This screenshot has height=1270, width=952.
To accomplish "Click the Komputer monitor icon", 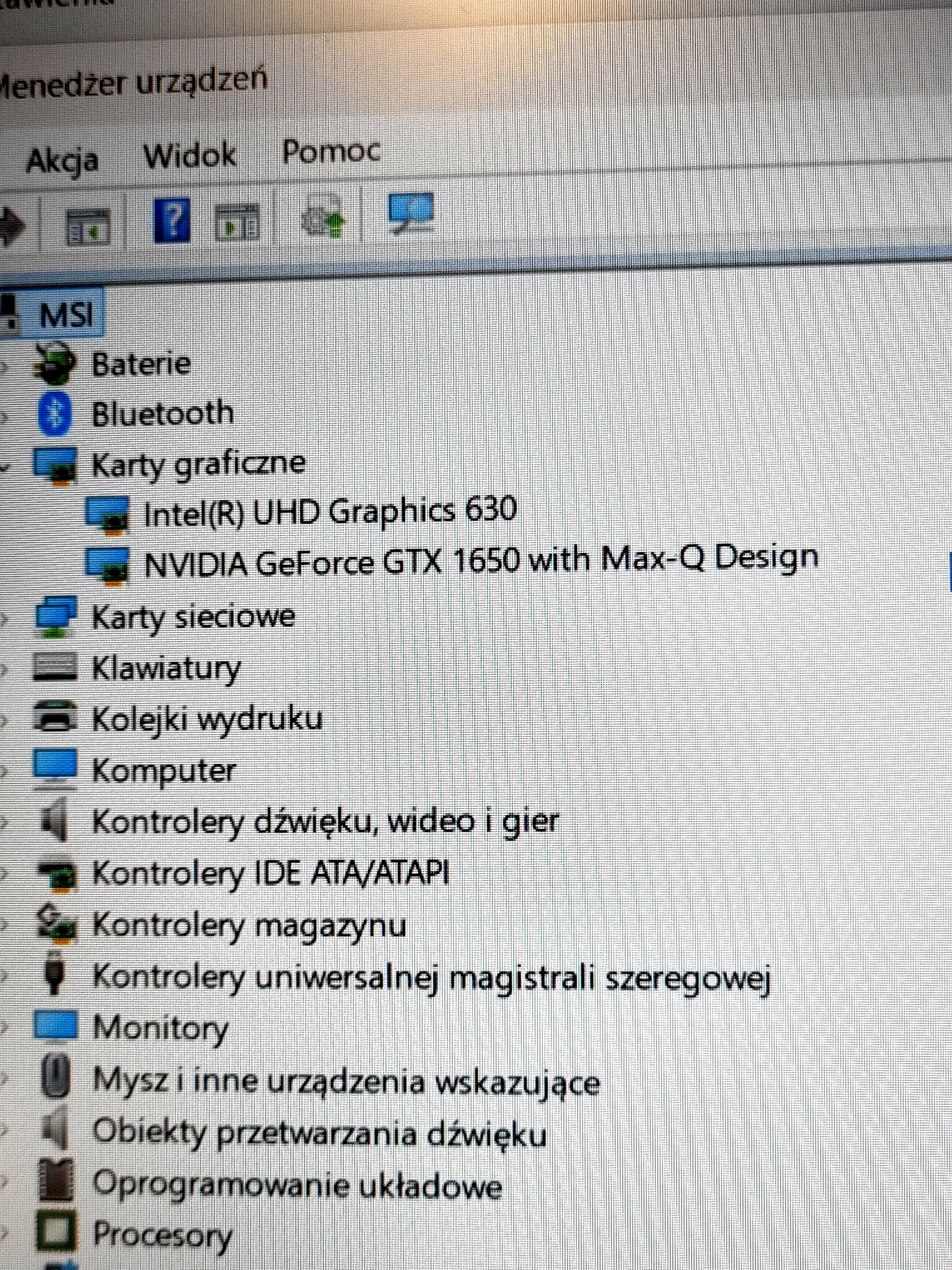I will (55, 769).
